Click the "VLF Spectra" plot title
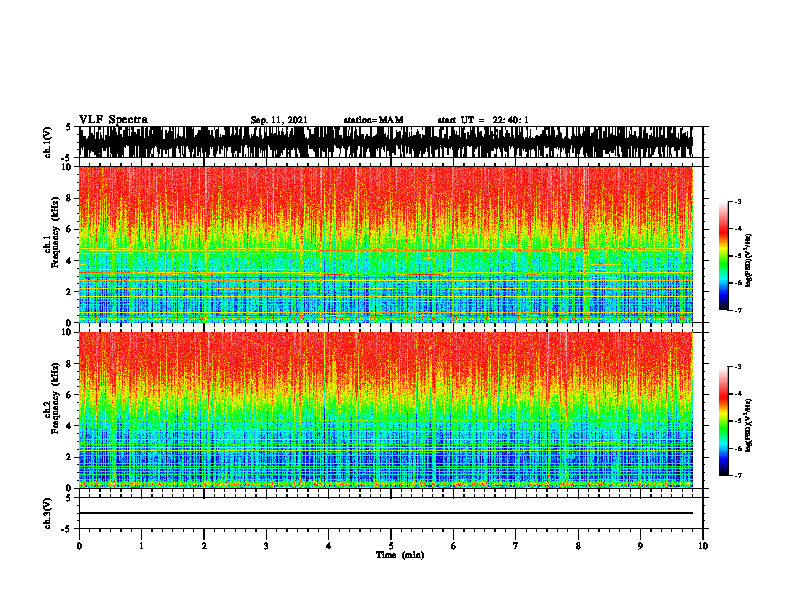The height and width of the screenshot is (612, 792). tap(113, 120)
